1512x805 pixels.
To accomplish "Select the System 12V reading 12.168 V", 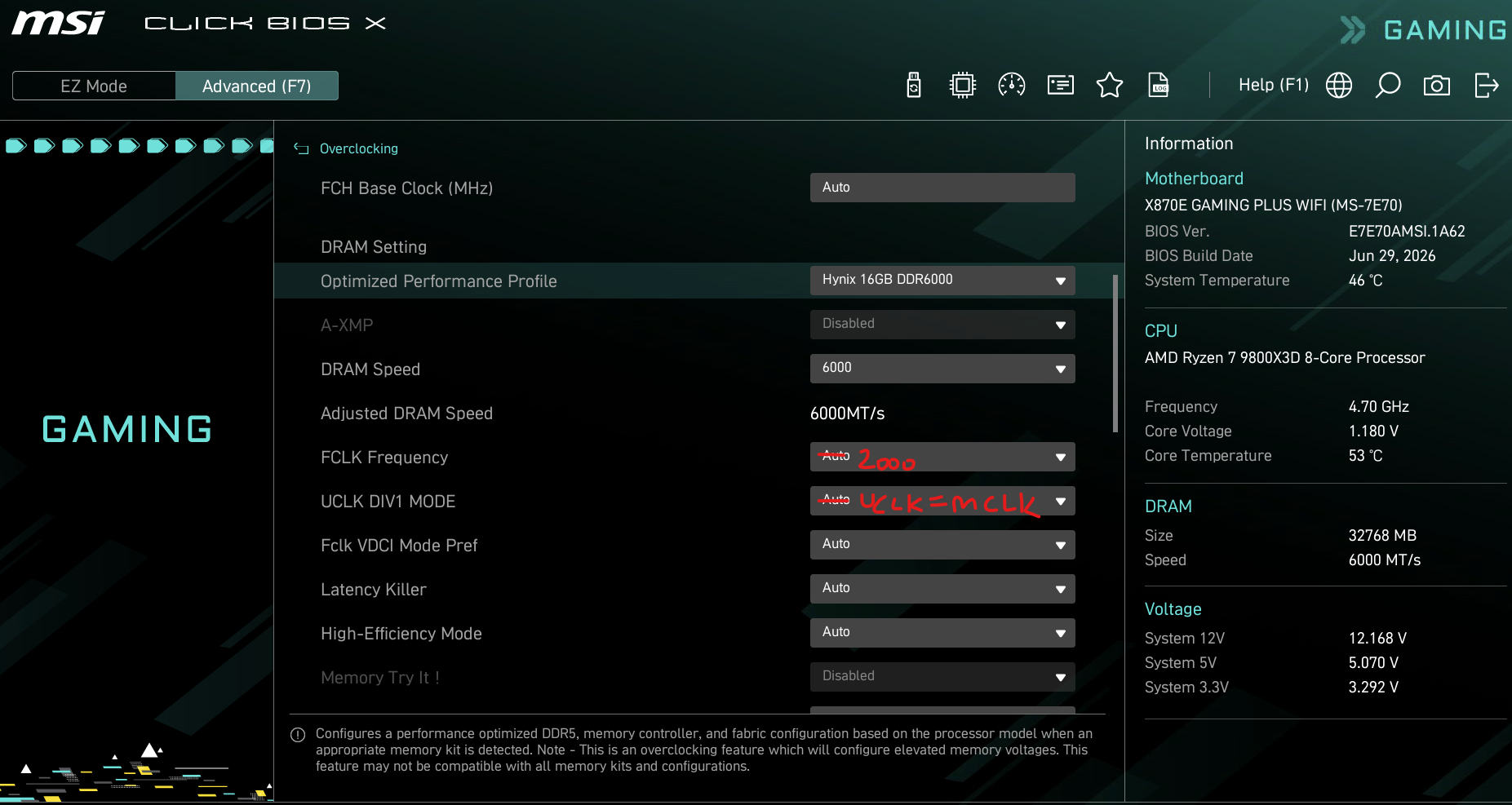I will [x=1377, y=639].
